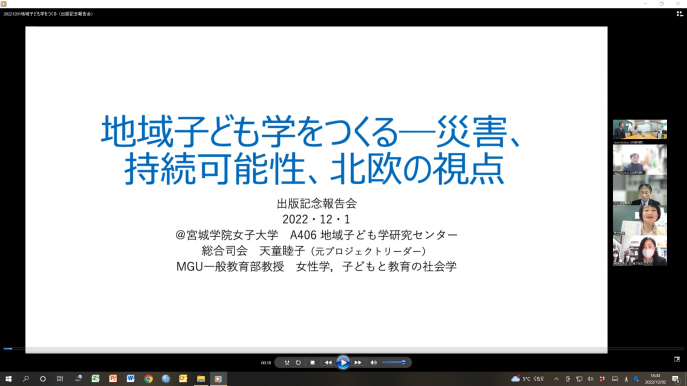Toggle repeat mode in the player
The image size is (687, 386).
point(298,362)
